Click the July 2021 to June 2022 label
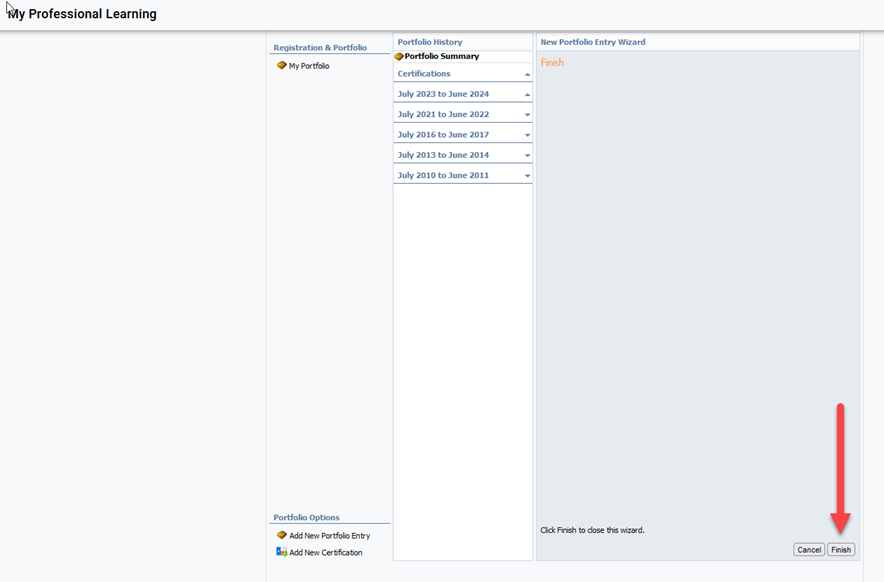Screen dimensions: 884x582 click(443, 114)
